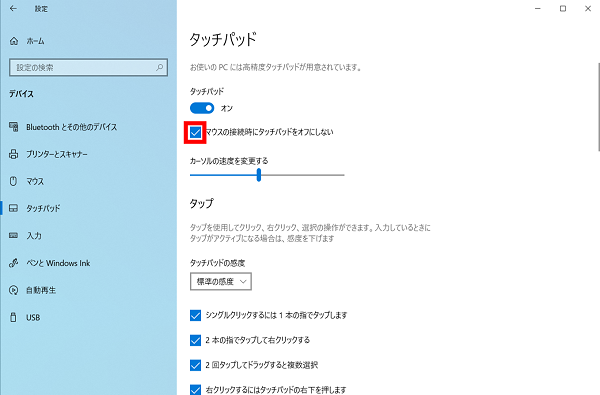The height and width of the screenshot is (395, 600).
Task: Click the cursor speed slider track
Action: click(267, 175)
